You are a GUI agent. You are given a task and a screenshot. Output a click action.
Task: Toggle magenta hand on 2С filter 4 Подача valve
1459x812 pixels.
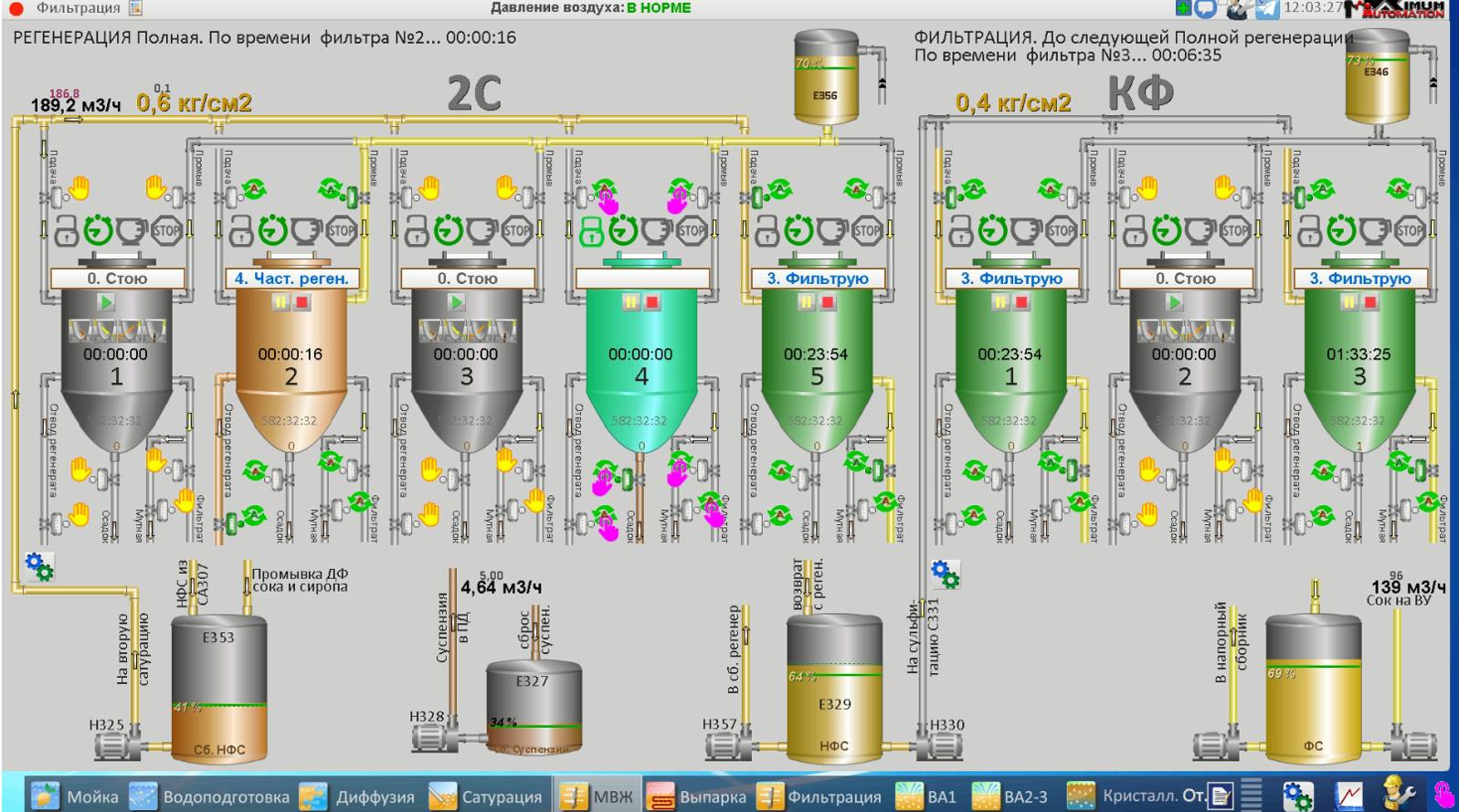click(x=607, y=201)
